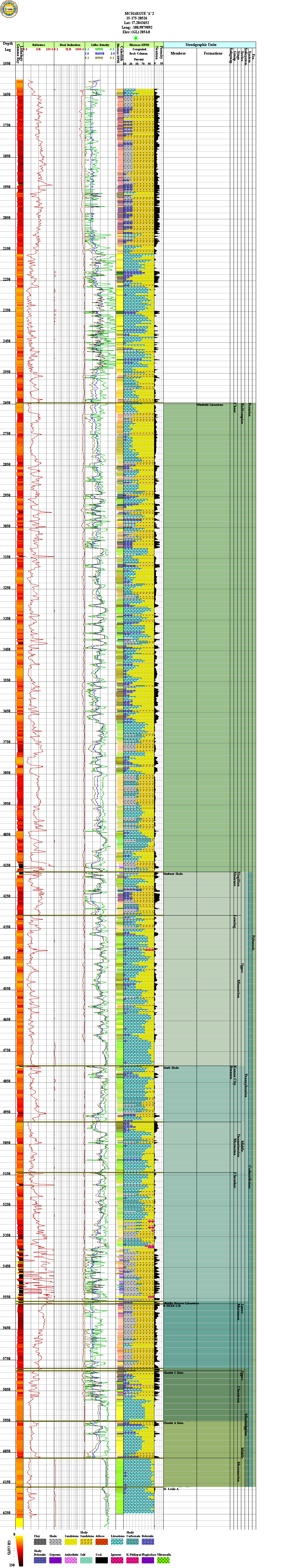Screen dimensions: 302x1568
Task: Click the circular survey logo at top left
Action: click(x=9, y=9)
